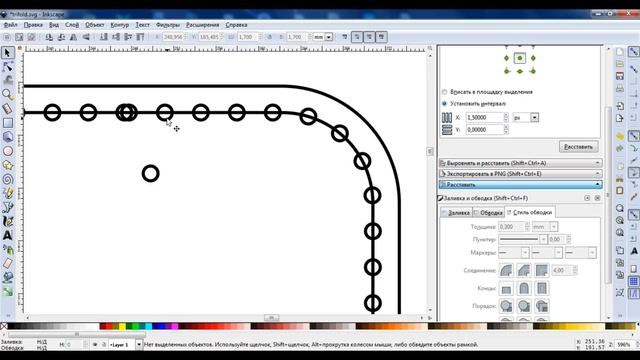Switch to the 'Обводка' tab
The width and height of the screenshot is (640, 360).
click(488, 213)
